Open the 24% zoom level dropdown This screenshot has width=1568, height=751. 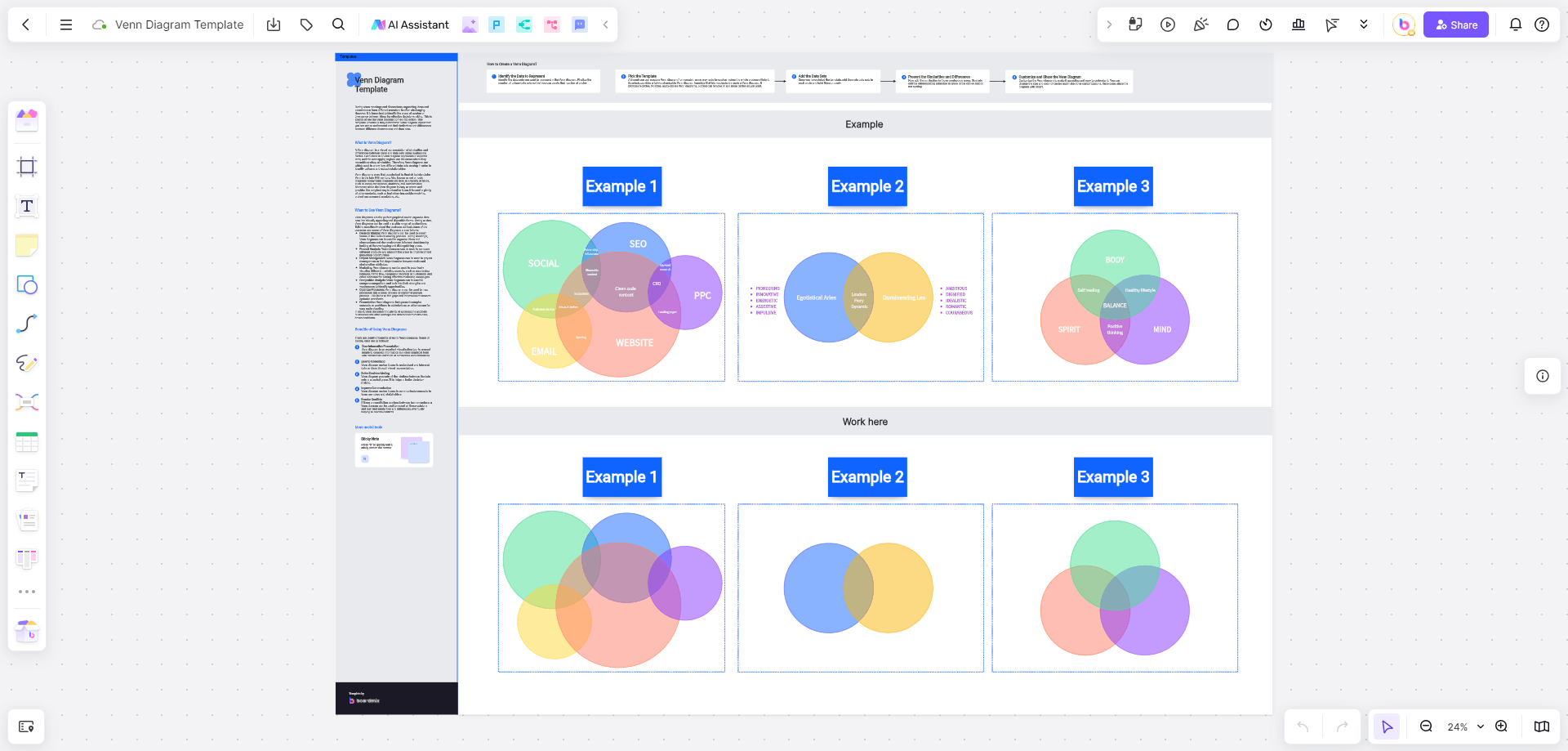[1465, 726]
